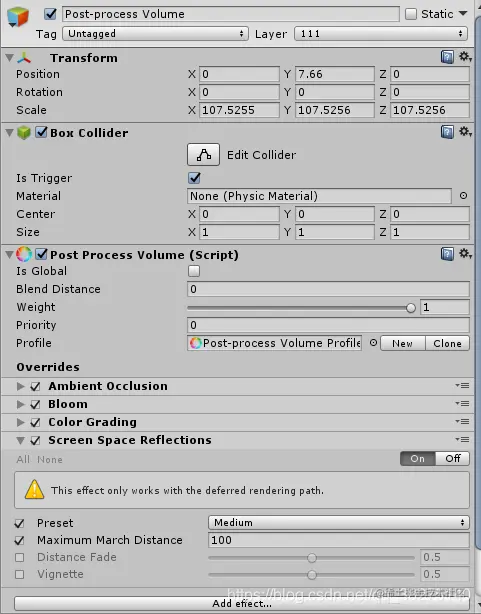Toggle the Is Trigger checkbox
This screenshot has width=481, height=614.
pos(194,178)
